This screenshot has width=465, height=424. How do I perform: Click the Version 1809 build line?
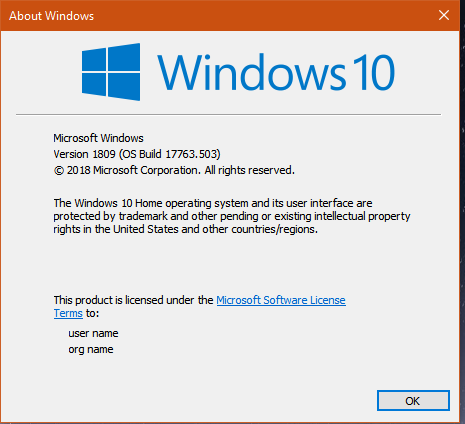[137, 154]
